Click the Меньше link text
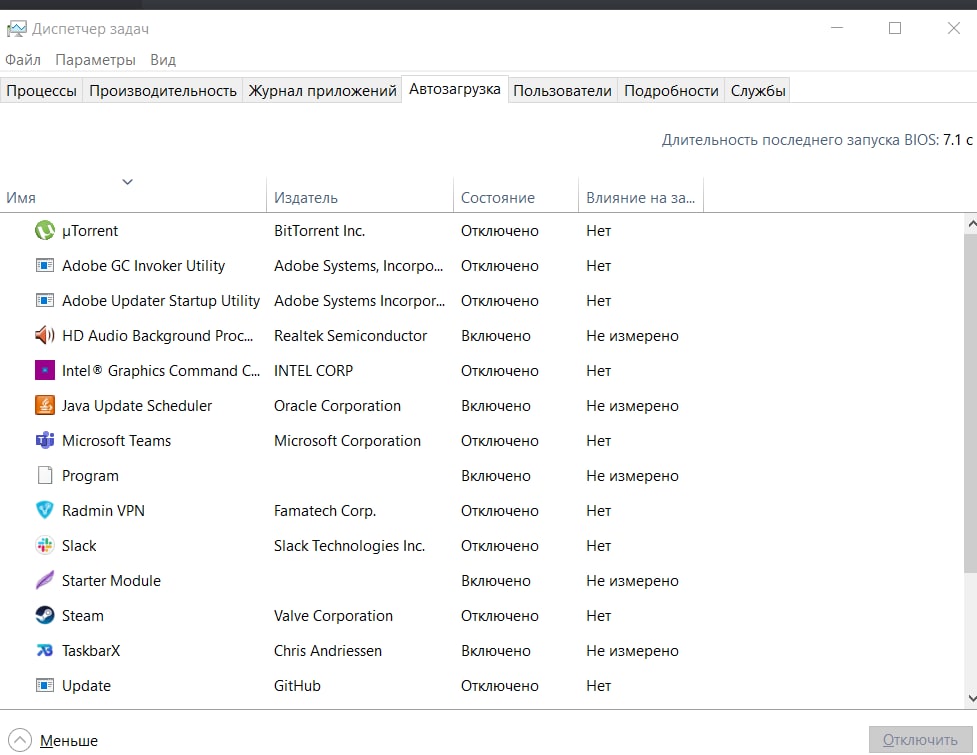977x755 pixels. [x=69, y=741]
